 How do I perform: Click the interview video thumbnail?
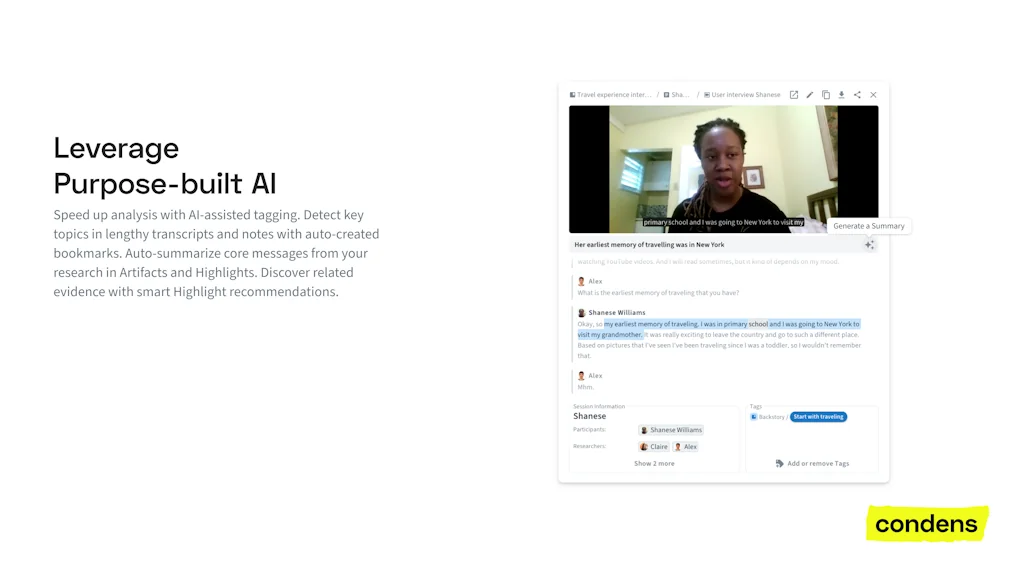tap(723, 169)
